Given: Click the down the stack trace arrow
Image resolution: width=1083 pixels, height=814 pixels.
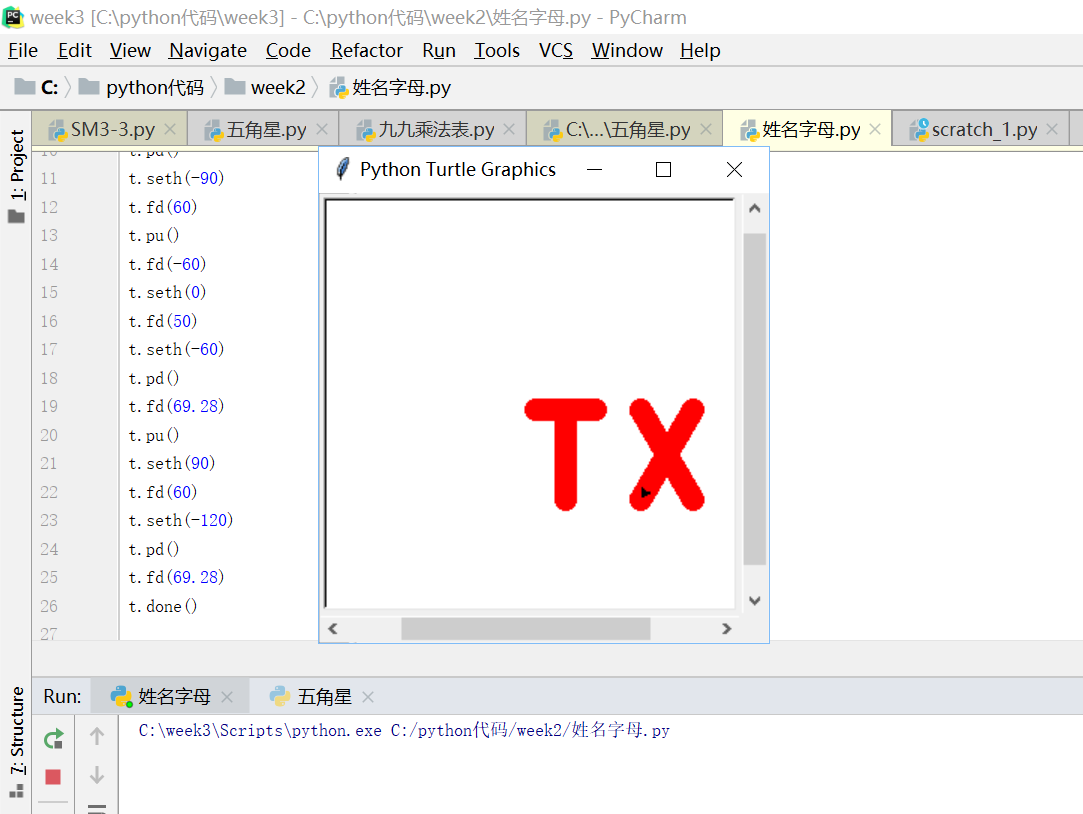Looking at the screenshot, I should [97, 775].
